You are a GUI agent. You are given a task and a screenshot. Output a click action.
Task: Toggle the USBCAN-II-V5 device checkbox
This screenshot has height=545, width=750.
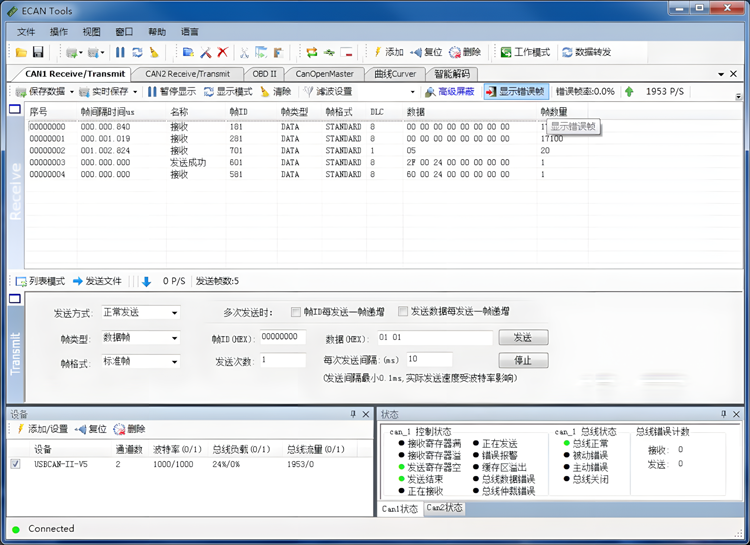pos(15,464)
